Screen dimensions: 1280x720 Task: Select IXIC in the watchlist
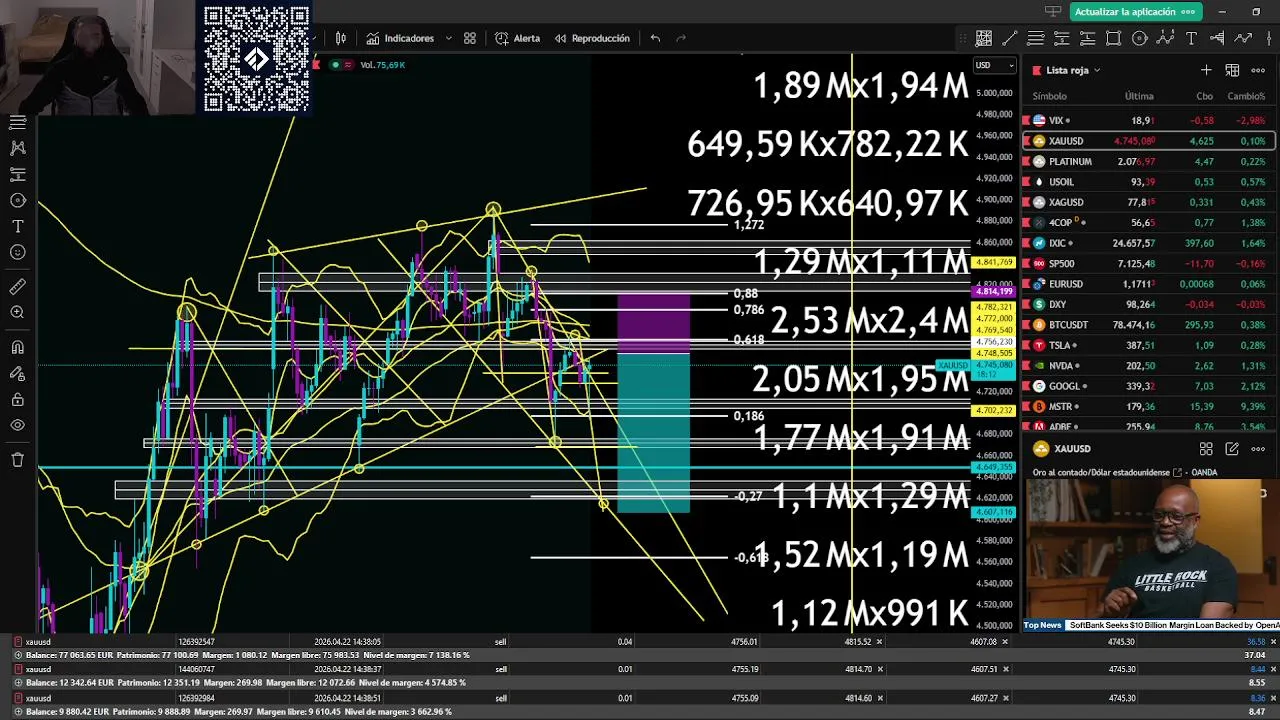point(1148,243)
